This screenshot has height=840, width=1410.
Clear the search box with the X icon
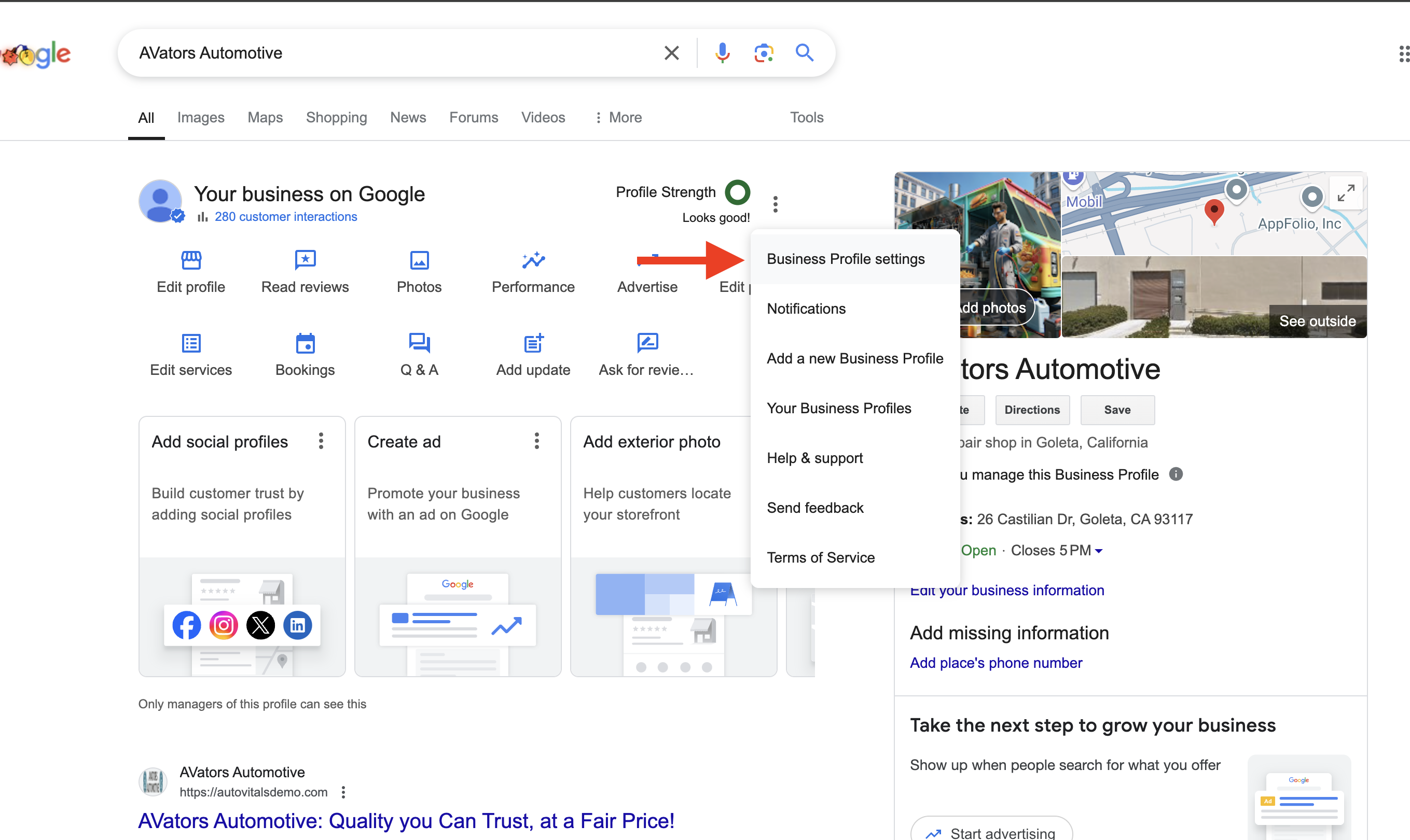pos(672,53)
